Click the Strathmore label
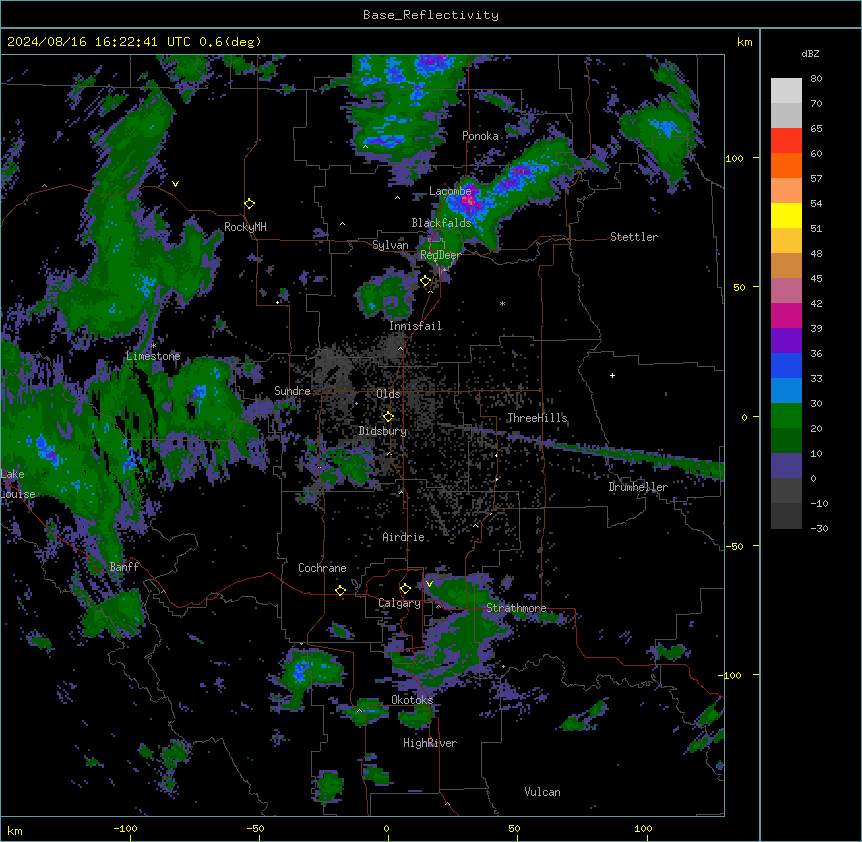862x842 pixels. point(516,608)
